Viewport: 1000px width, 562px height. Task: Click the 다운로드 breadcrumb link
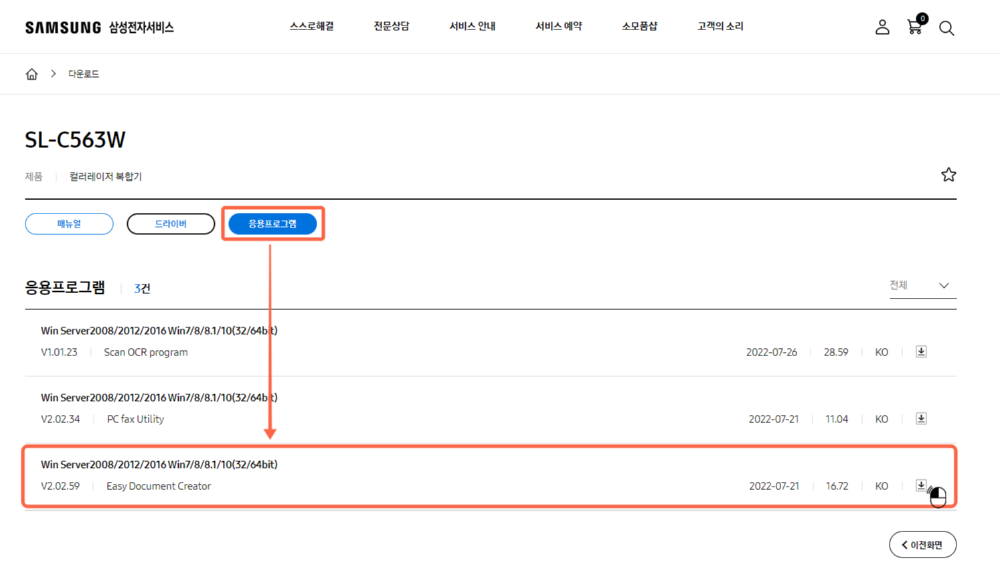pyautogui.click(x=84, y=74)
